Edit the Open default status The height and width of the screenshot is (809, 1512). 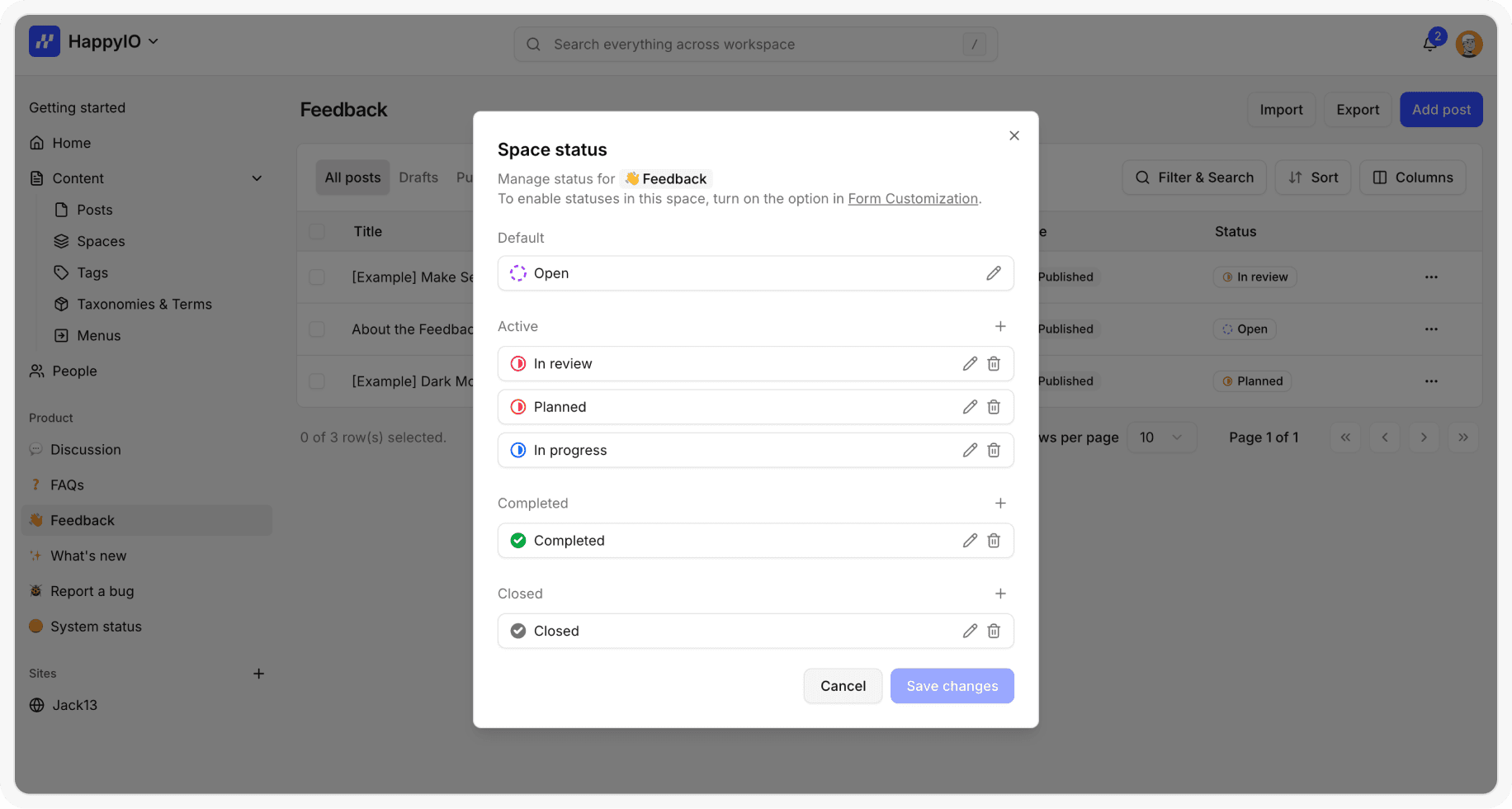point(993,273)
